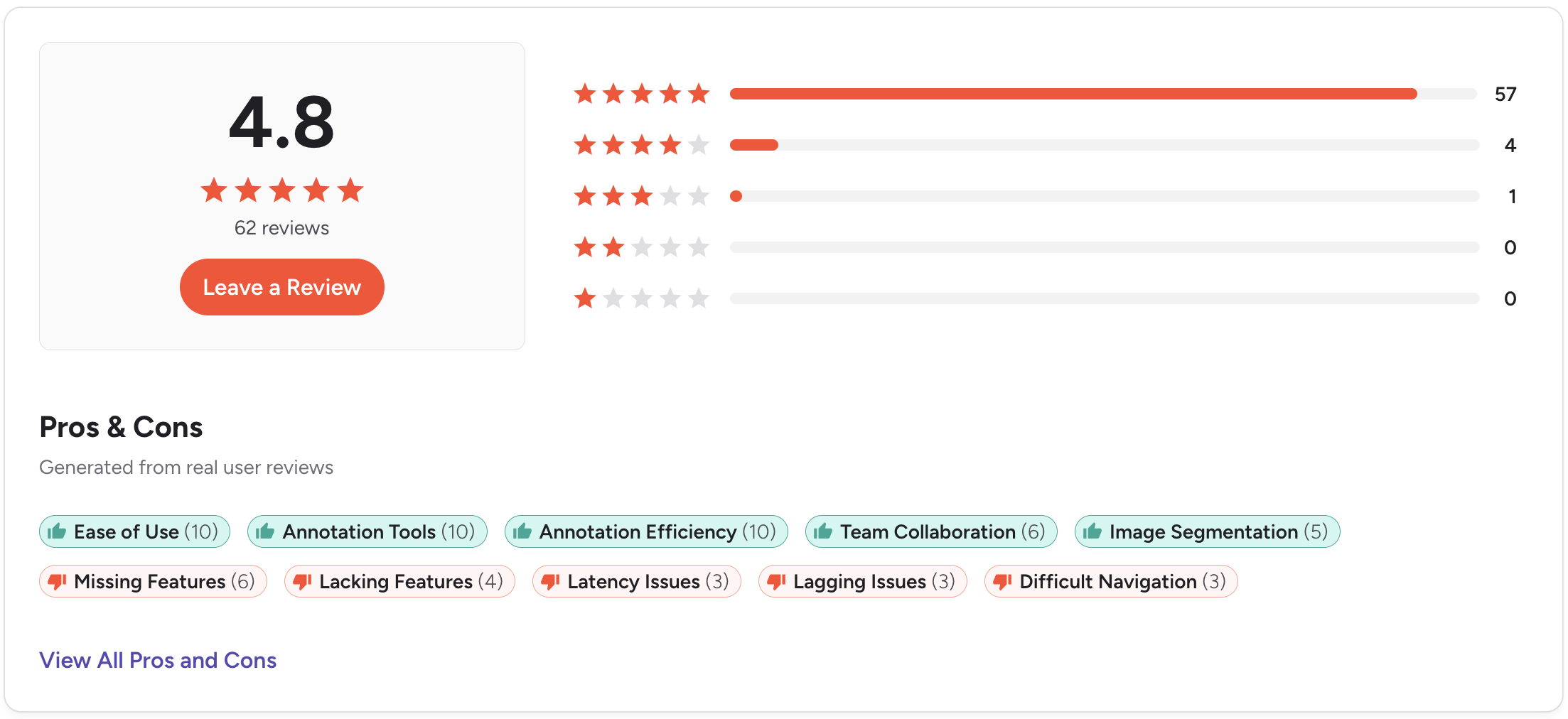This screenshot has height=719, width=1568.
Task: Click thumbs-down icon on Missing Features tag
Action: pos(57,582)
